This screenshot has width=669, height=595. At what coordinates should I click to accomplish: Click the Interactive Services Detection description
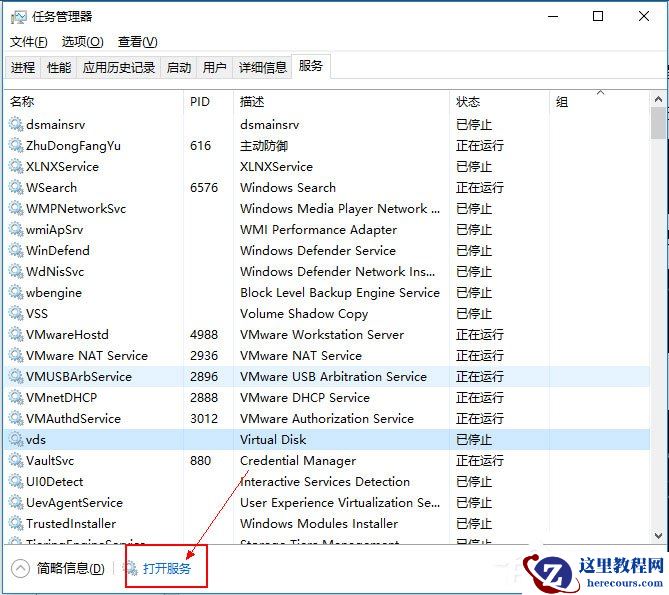click(325, 482)
